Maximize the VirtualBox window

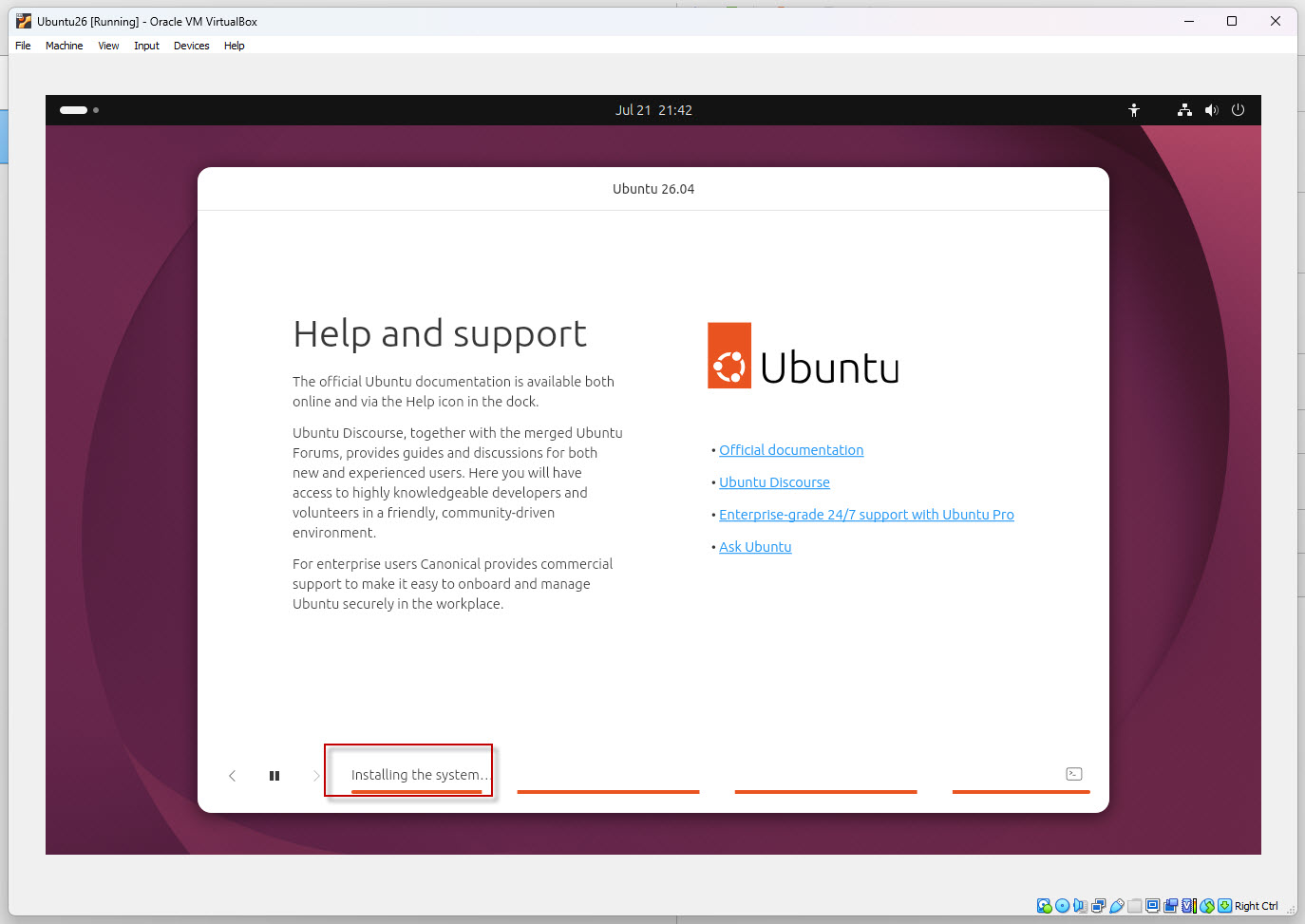click(1232, 21)
